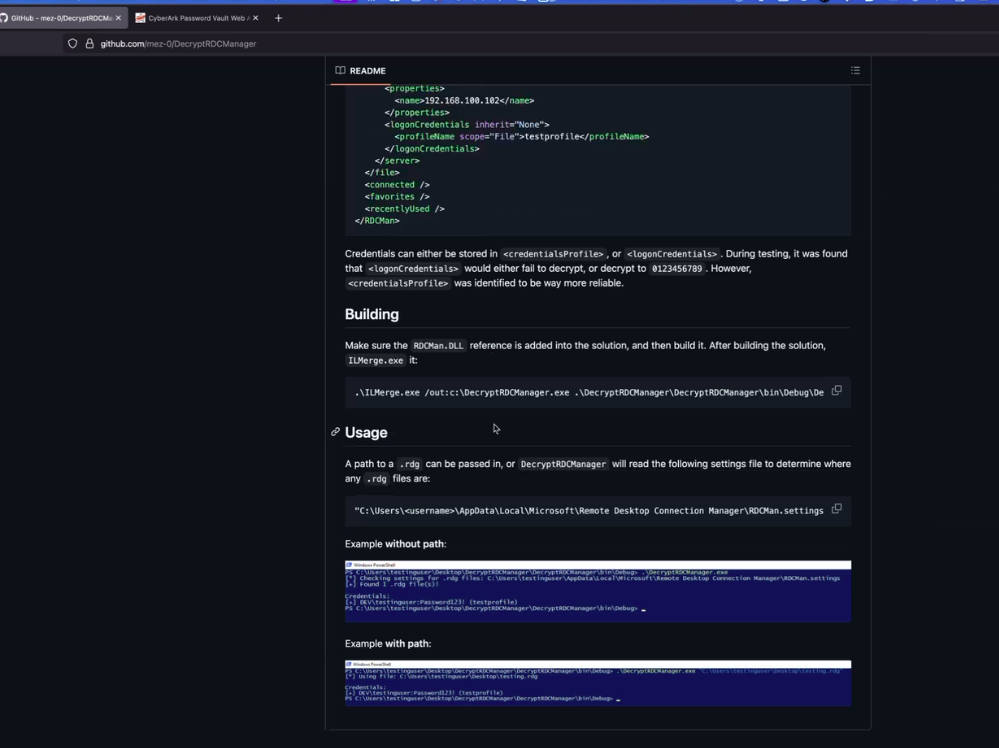
Task: Open the 'Example without path' PowerShell screenshot
Action: [x=597, y=591]
